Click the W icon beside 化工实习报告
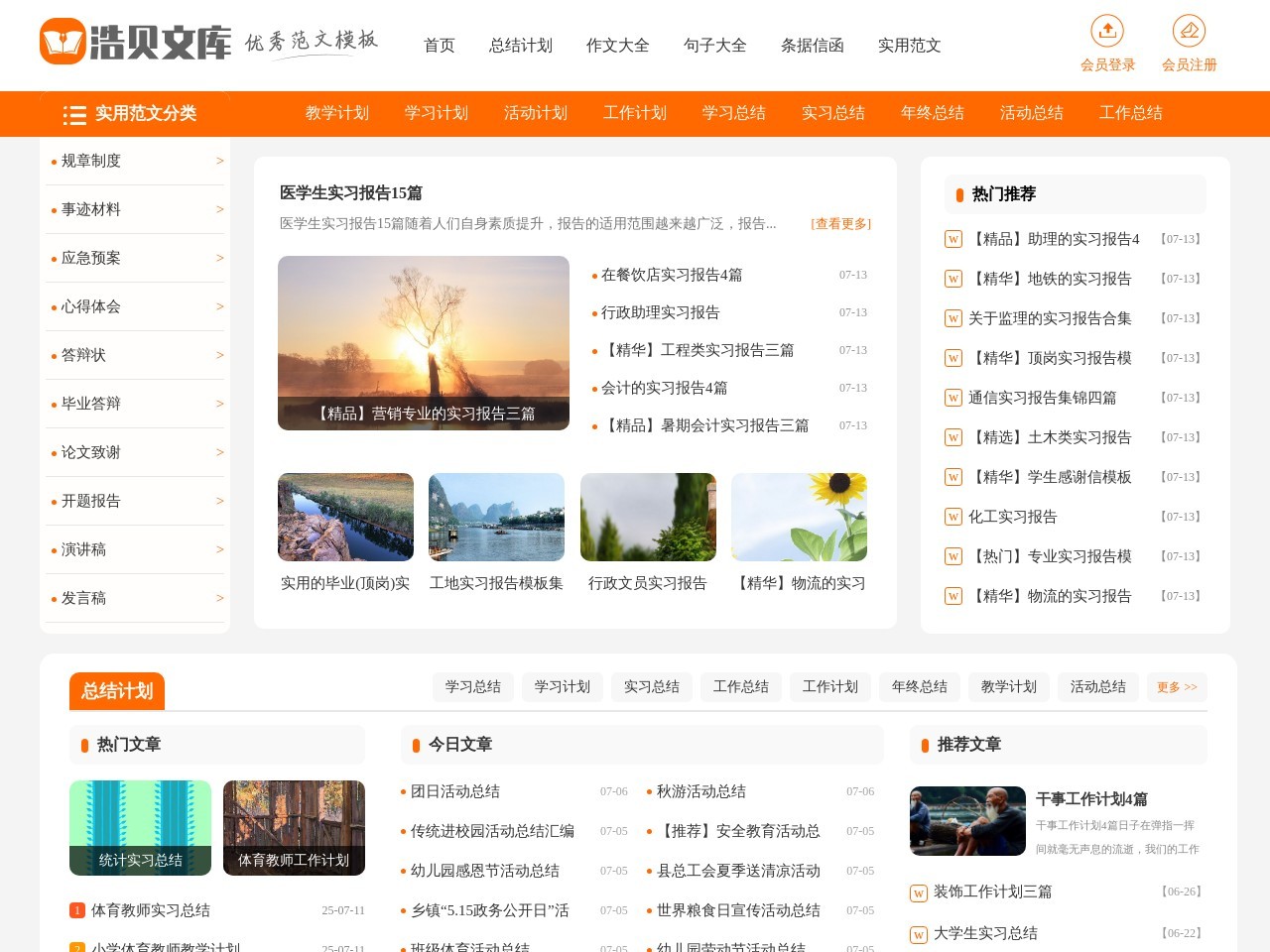Image resolution: width=1270 pixels, height=952 pixels. point(952,517)
